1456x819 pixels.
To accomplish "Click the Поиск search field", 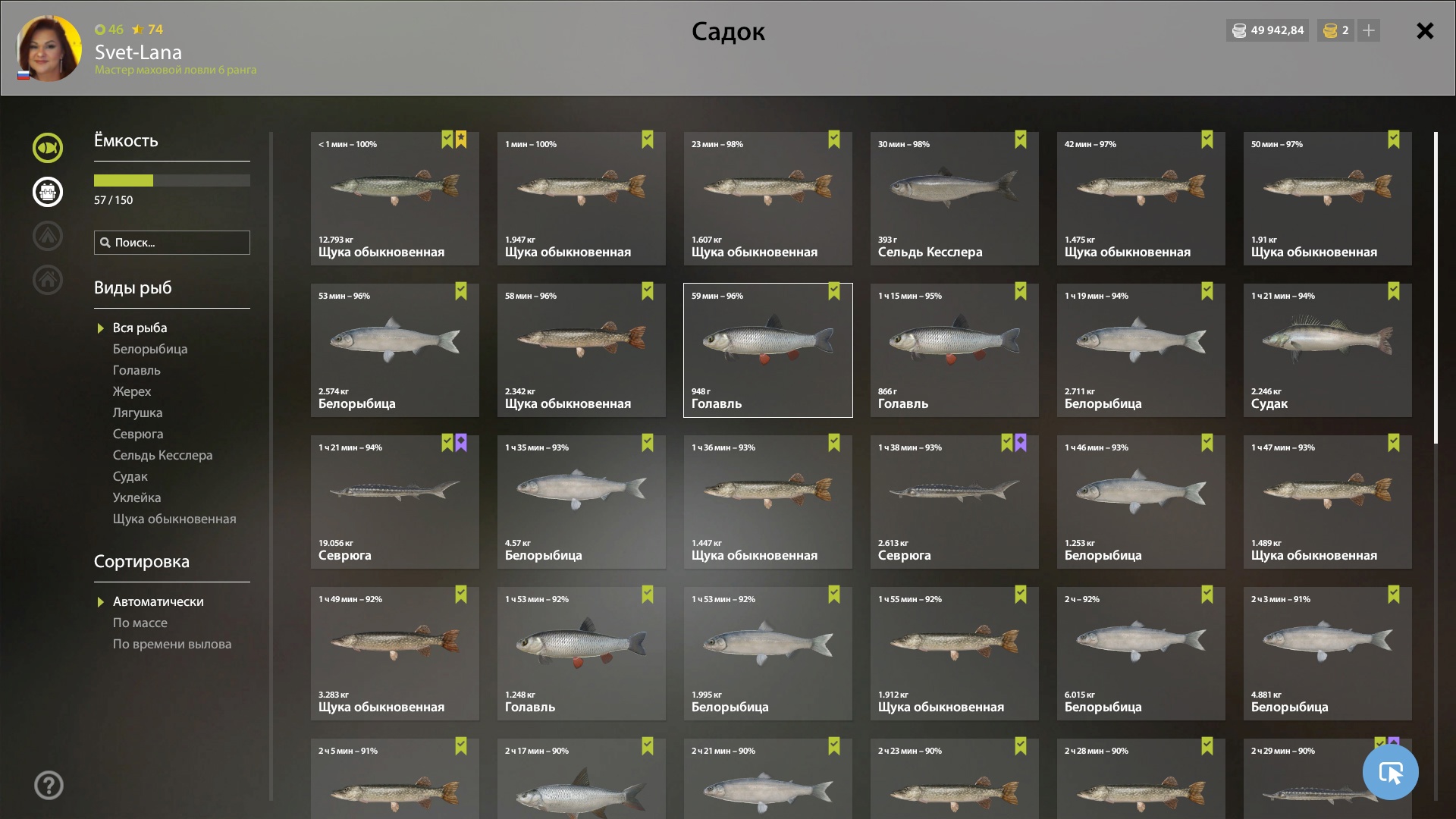I will click(172, 243).
